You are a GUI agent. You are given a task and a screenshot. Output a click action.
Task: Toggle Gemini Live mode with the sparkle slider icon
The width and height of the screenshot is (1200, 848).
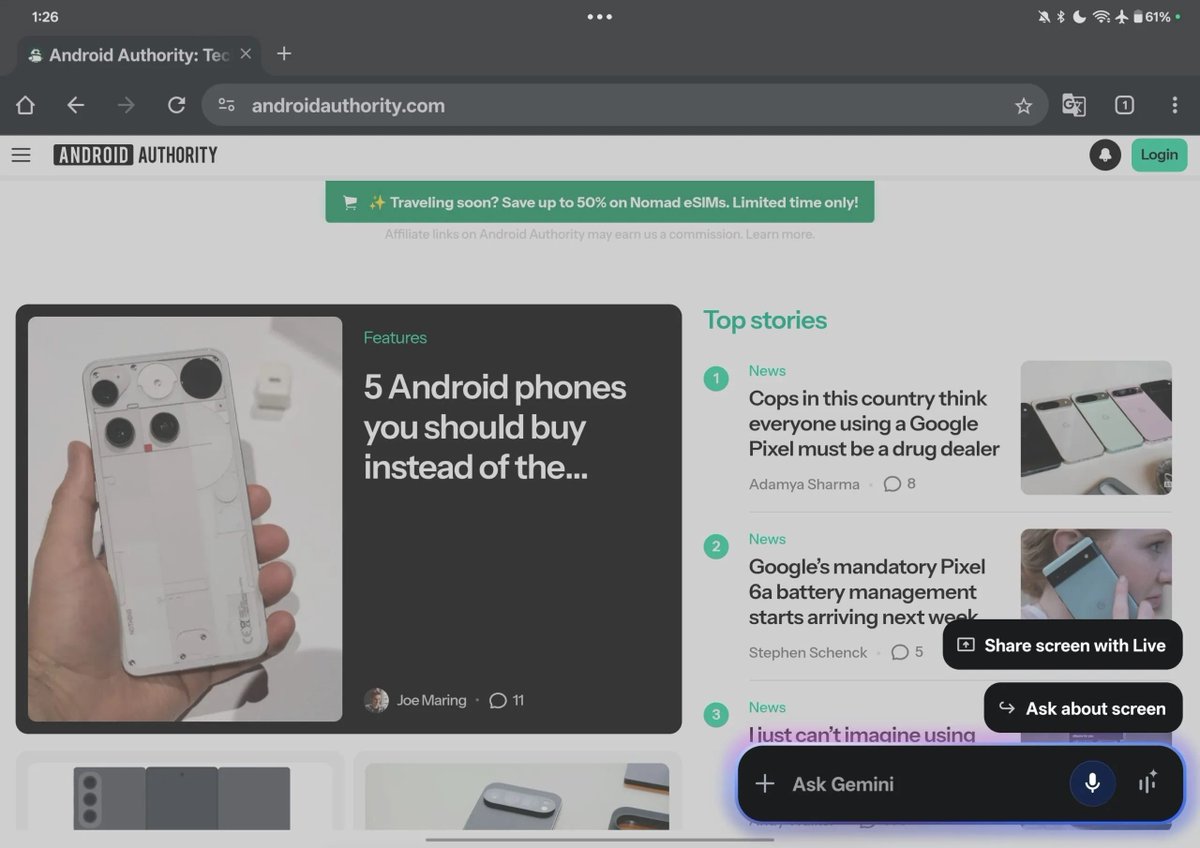tap(1146, 784)
